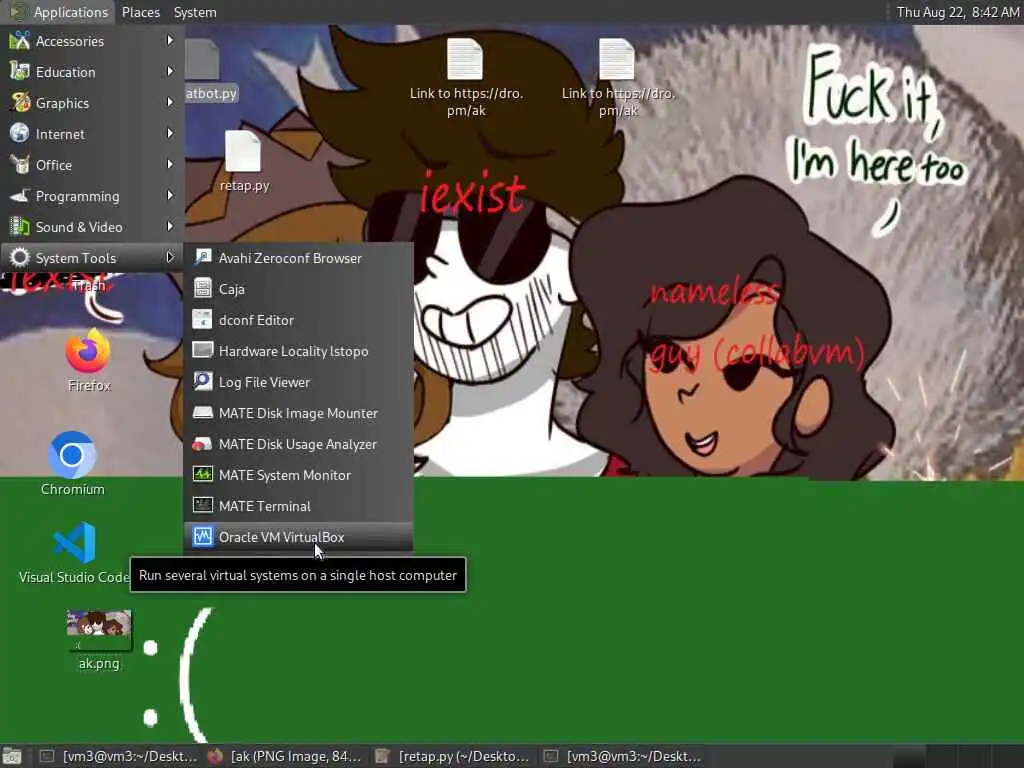The height and width of the screenshot is (768, 1024).
Task: Click the System Tools gear icon
Action: (x=20, y=257)
